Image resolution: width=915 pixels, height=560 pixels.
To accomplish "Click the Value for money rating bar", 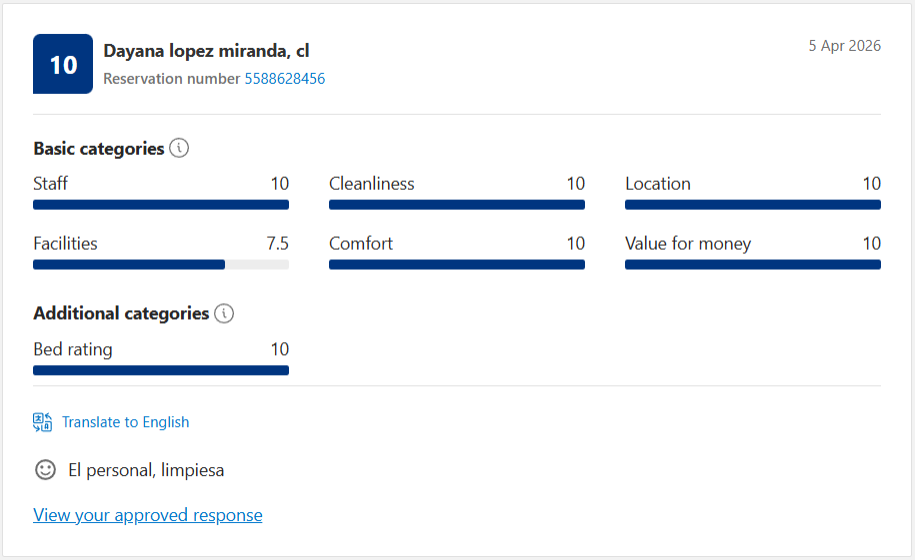I will tap(753, 265).
